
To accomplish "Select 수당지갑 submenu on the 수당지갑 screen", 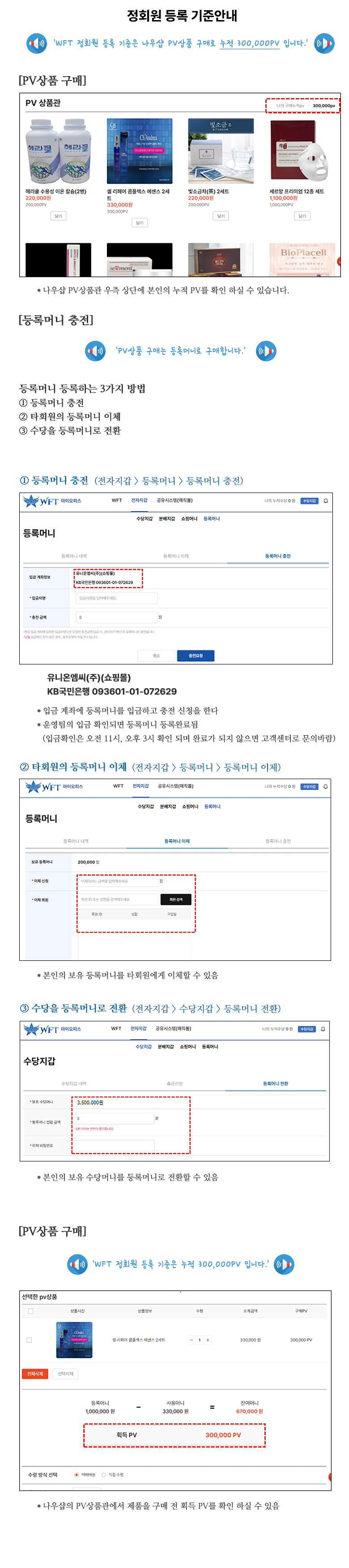I will click(x=144, y=1047).
